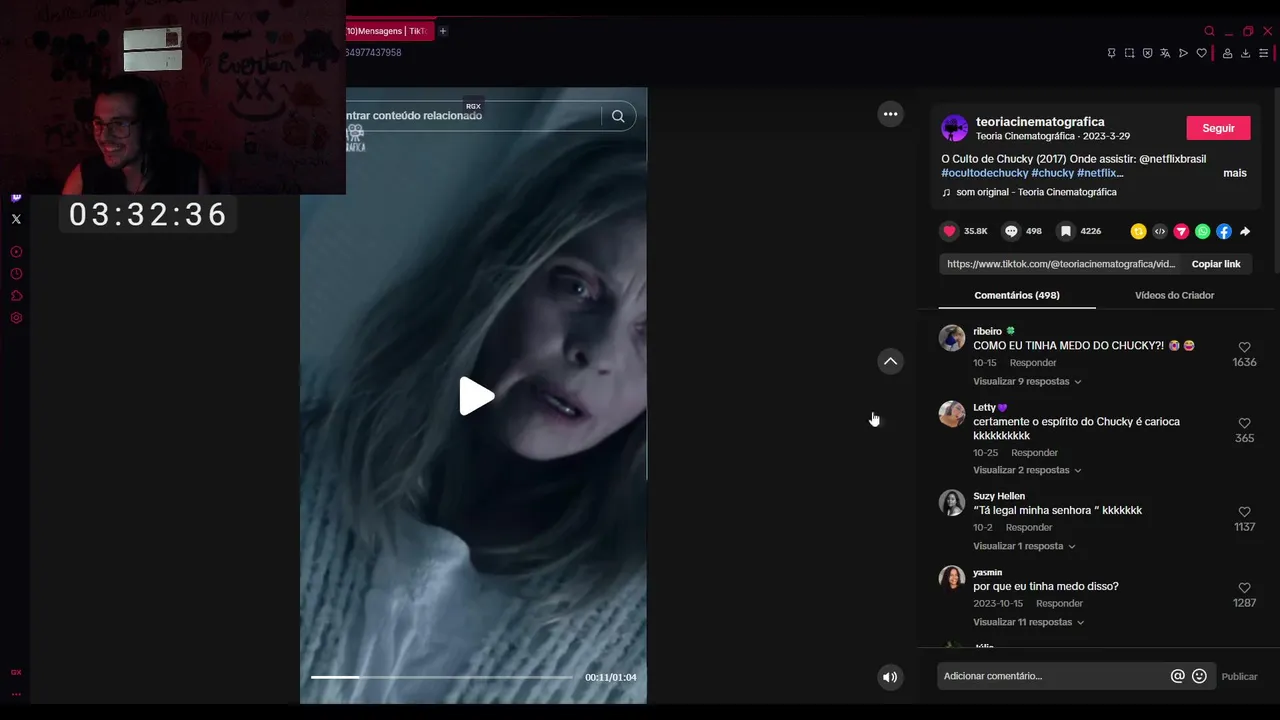Viewport: 1280px width, 720px height.
Task: Share the video via WhatsApp icon
Action: (x=1202, y=231)
